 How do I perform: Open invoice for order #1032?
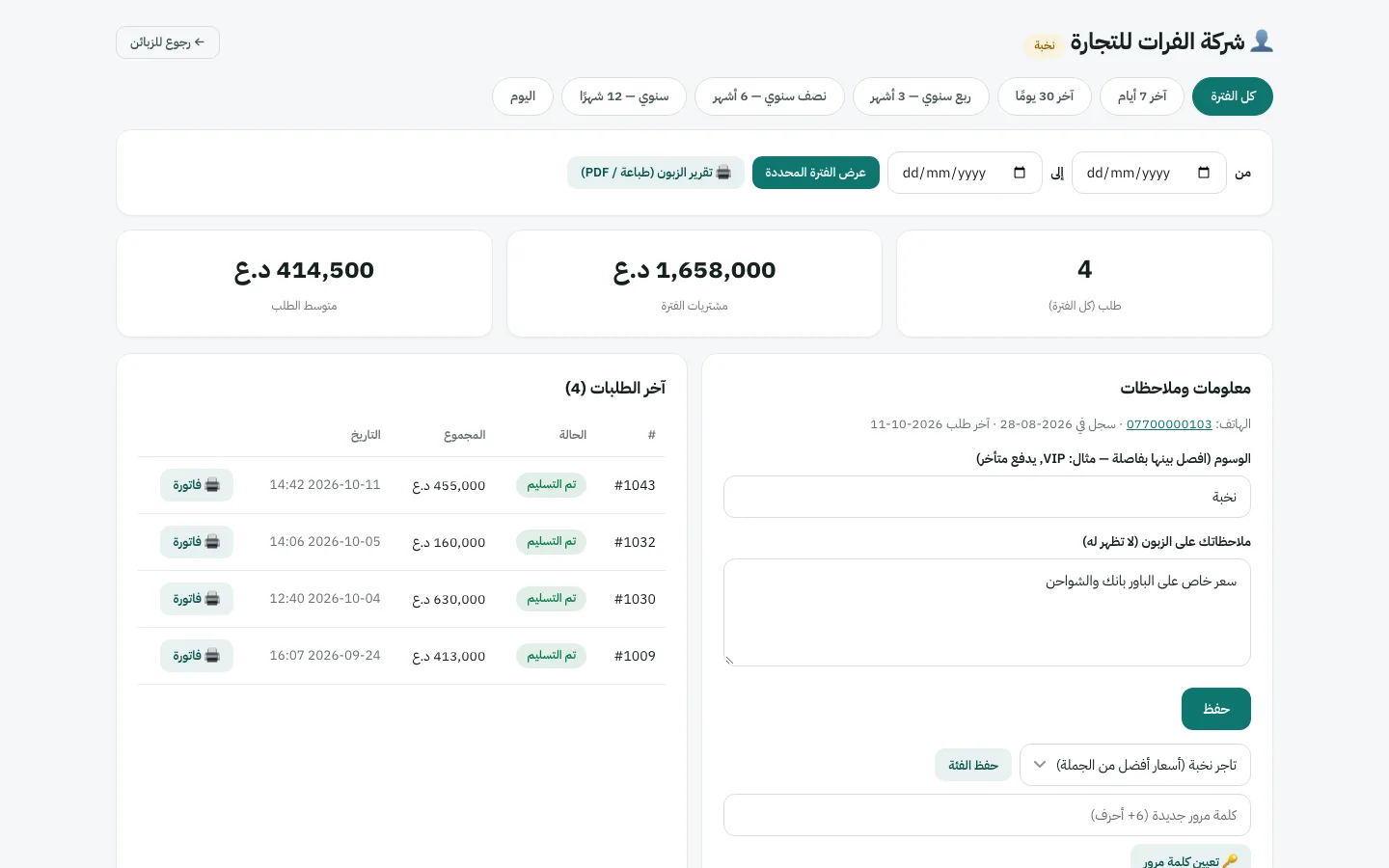[x=197, y=542]
